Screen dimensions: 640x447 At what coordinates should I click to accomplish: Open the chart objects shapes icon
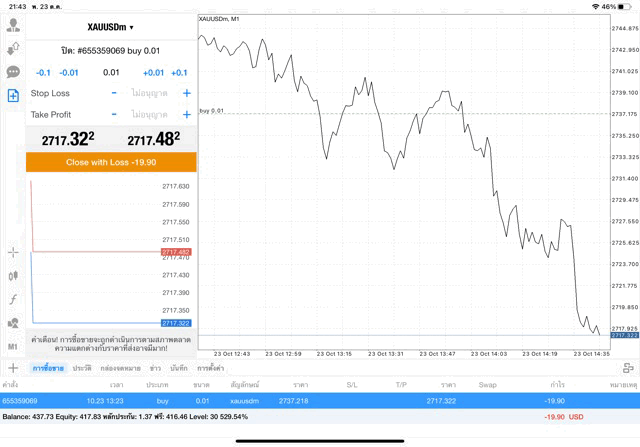[x=14, y=323]
